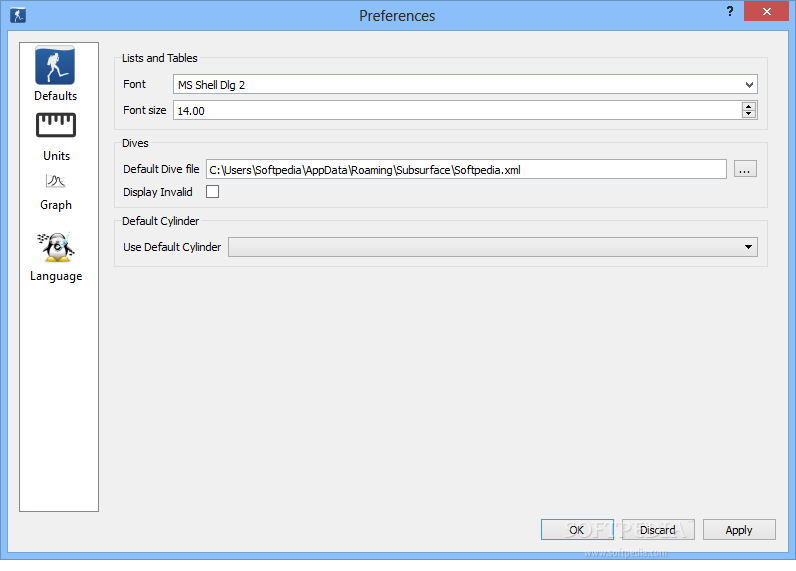Open the Use Default Cylinder dropdown

pos(748,247)
